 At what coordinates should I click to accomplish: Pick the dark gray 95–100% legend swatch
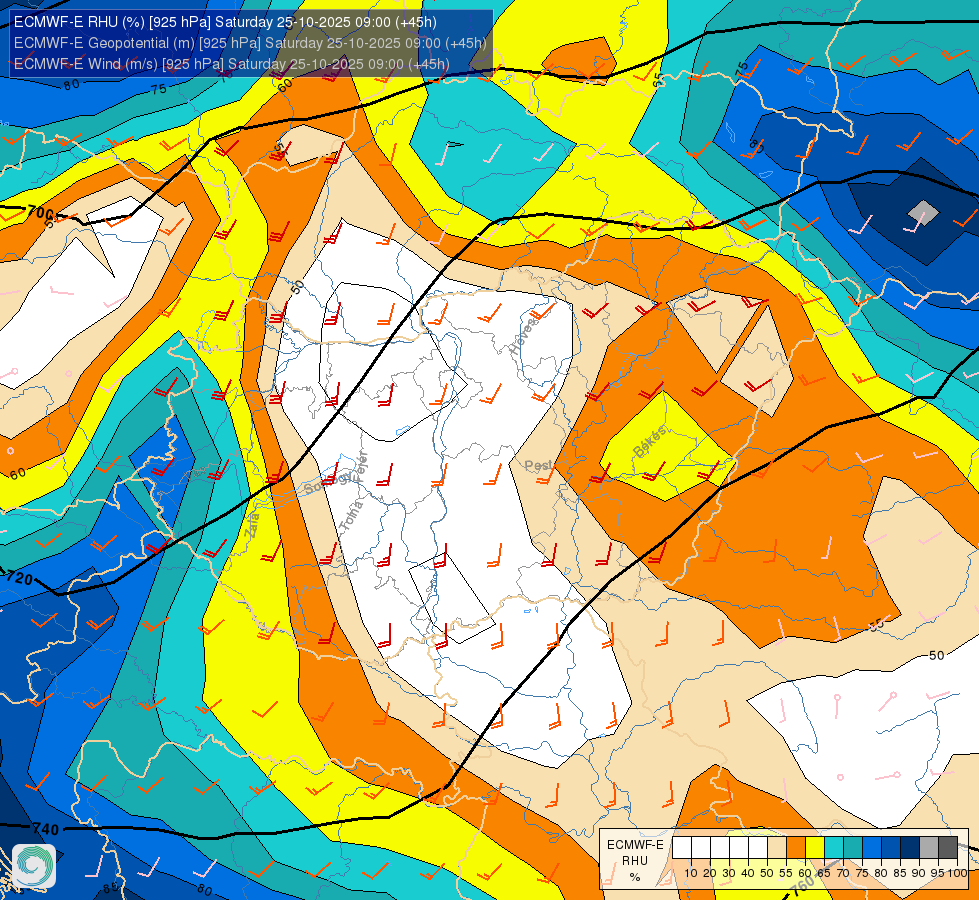pos(948,848)
